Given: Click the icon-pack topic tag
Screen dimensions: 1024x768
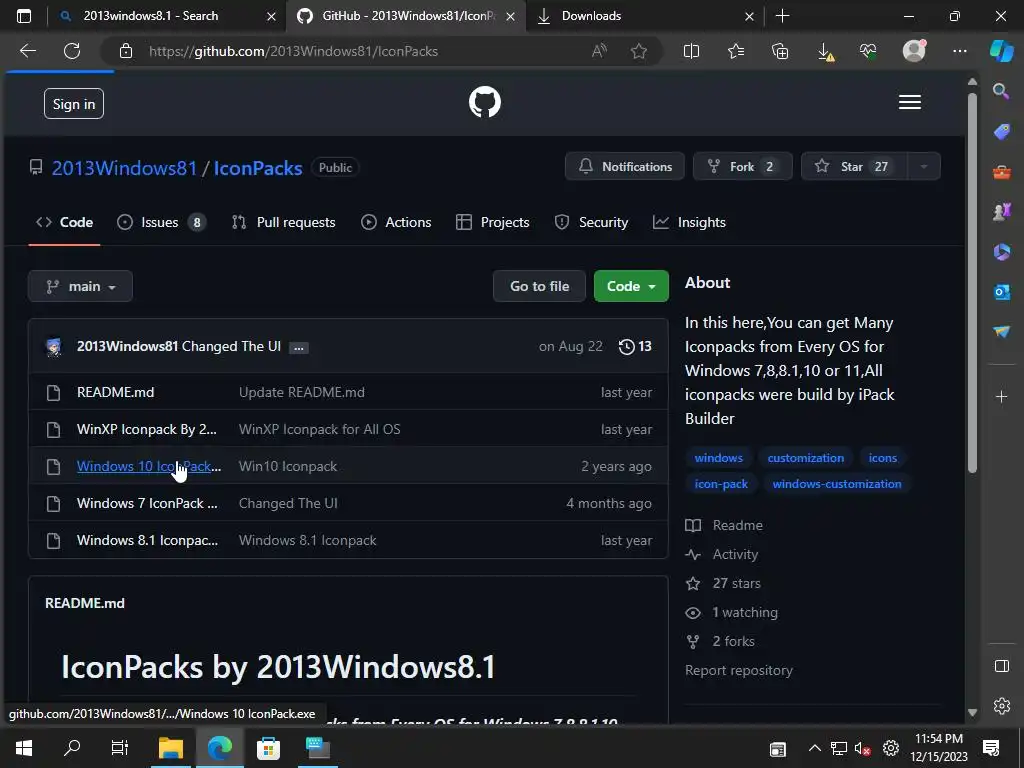Looking at the screenshot, I should pos(721,484).
